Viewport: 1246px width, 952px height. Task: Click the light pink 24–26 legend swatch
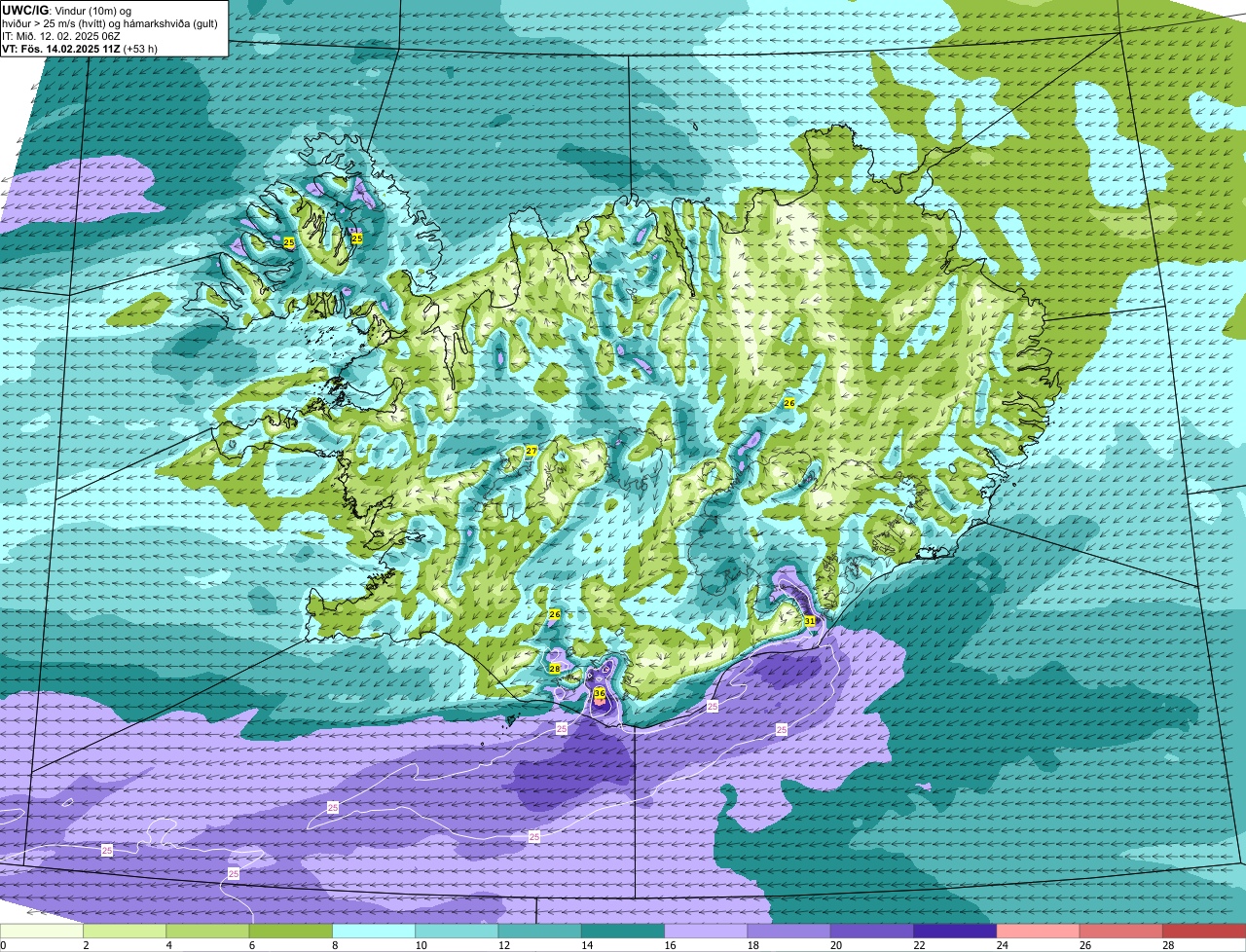[x=1039, y=931]
